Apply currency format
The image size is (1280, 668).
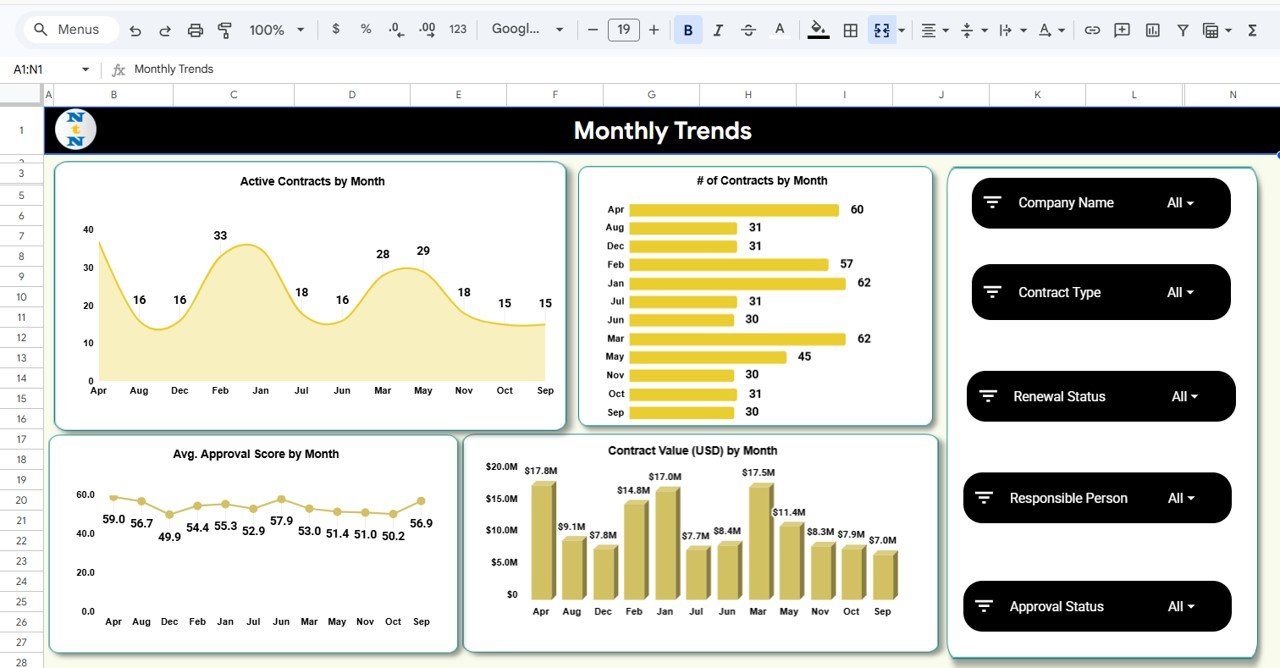[336, 29]
